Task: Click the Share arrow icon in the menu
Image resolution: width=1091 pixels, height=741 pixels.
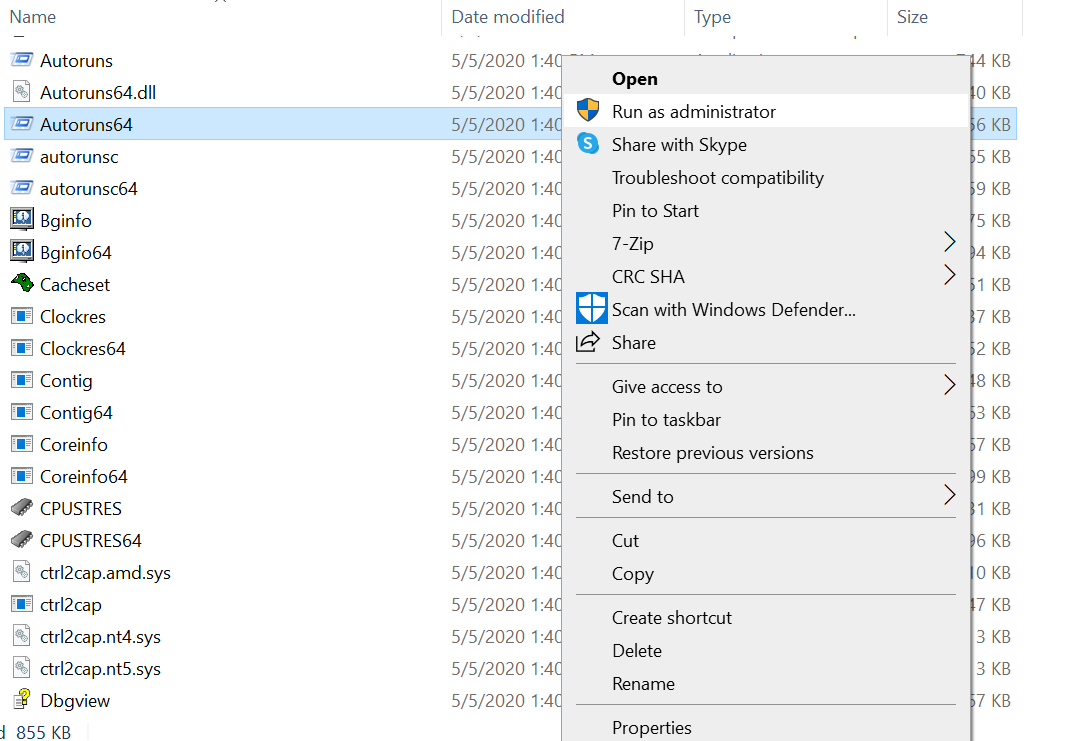Action: coord(588,342)
